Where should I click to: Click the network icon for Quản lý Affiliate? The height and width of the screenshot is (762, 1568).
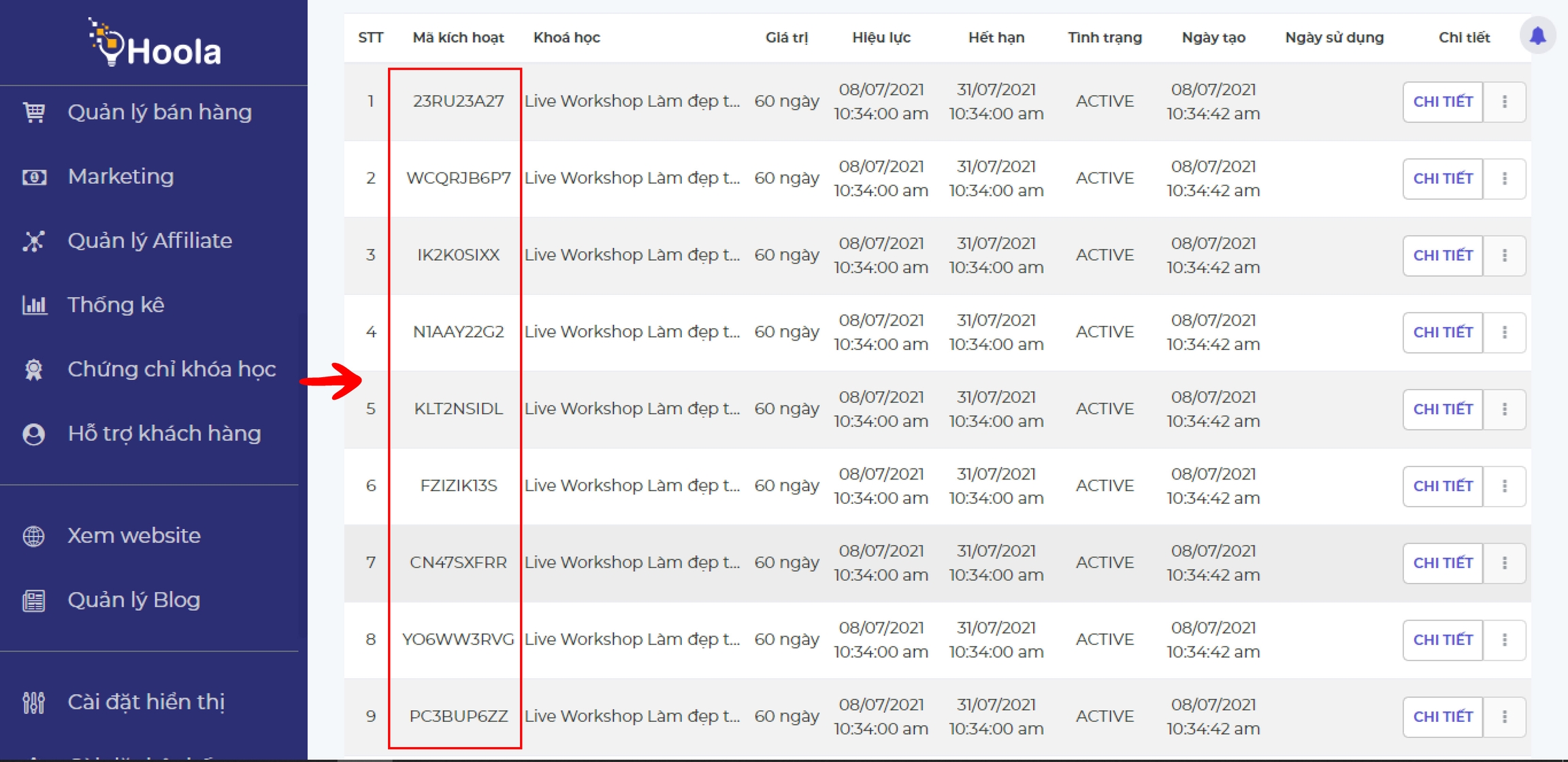[34, 241]
